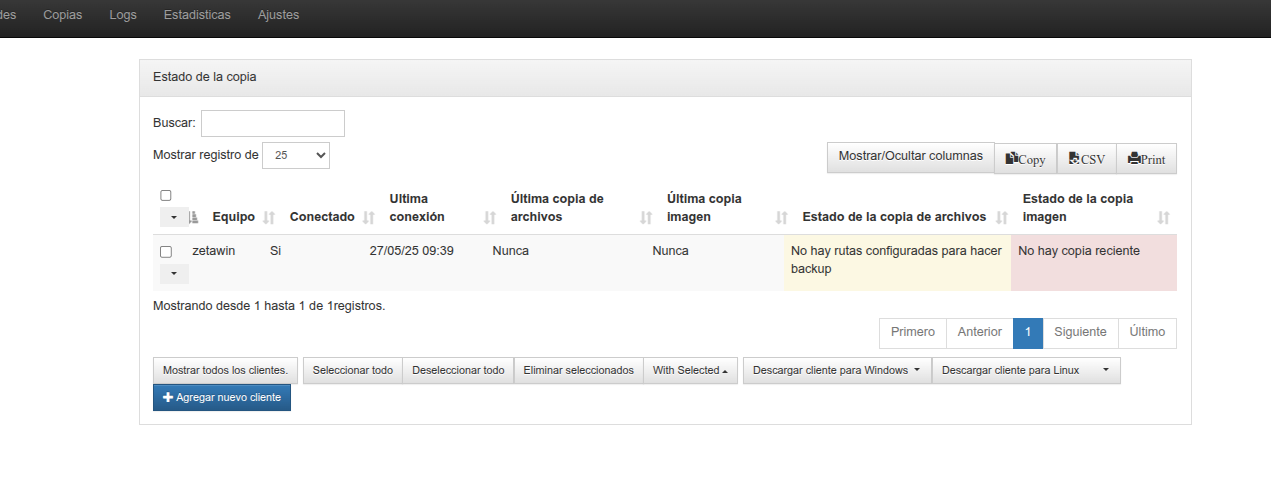Open the Logs menu item
The width and height of the screenshot is (1271, 485).
123,15
